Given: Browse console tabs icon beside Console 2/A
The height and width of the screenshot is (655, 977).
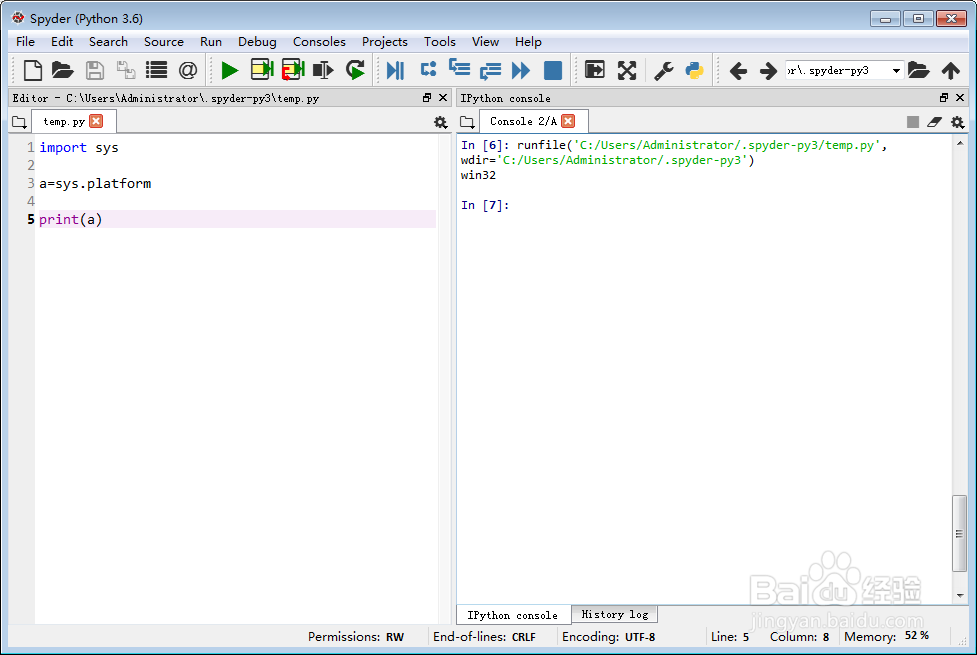Looking at the screenshot, I should 467,122.
